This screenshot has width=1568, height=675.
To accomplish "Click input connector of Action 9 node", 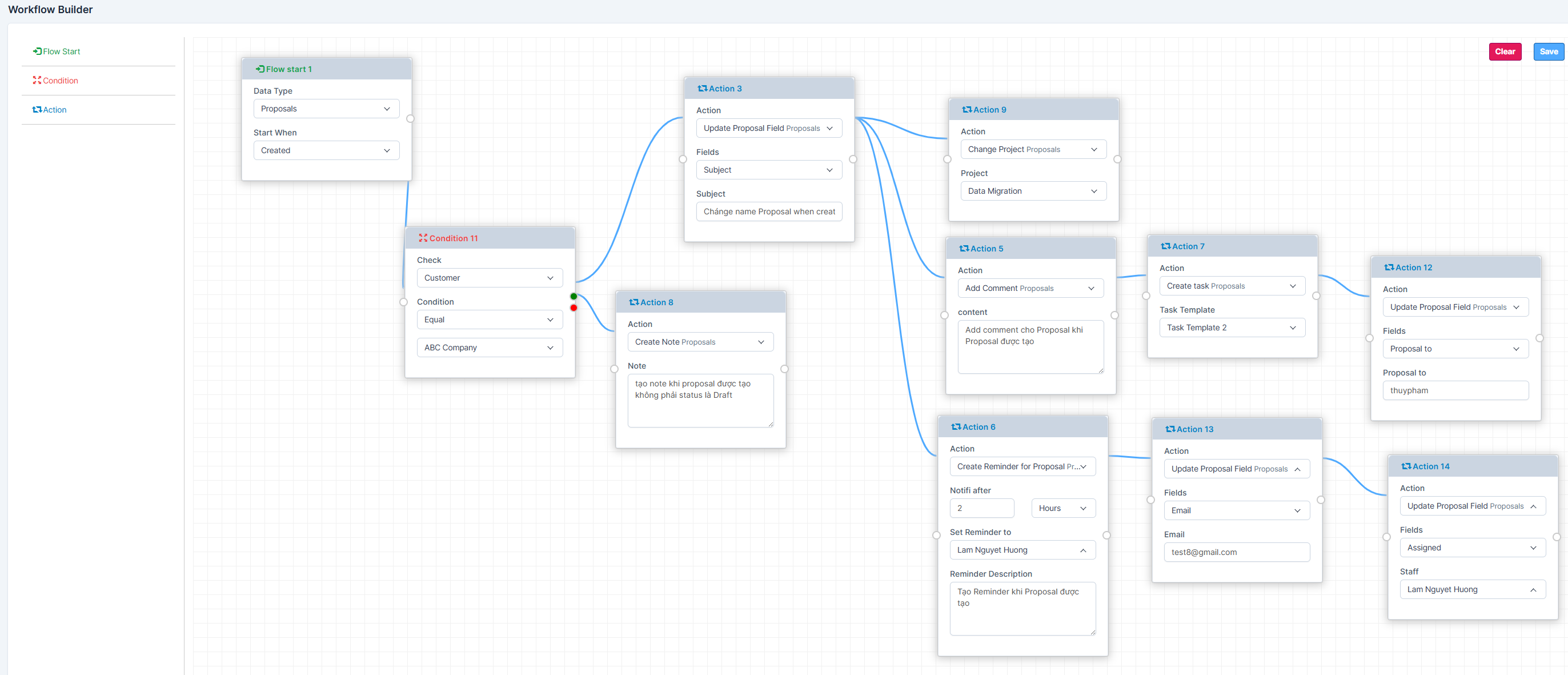I will [x=947, y=159].
